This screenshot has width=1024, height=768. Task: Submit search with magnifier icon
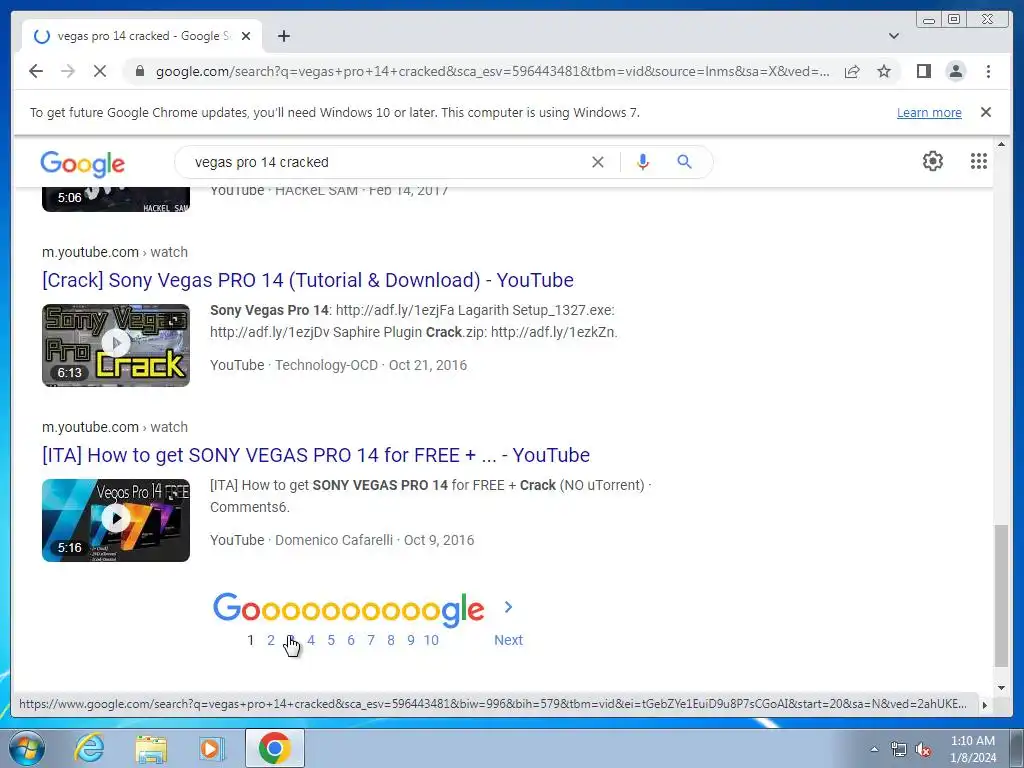[x=684, y=162]
